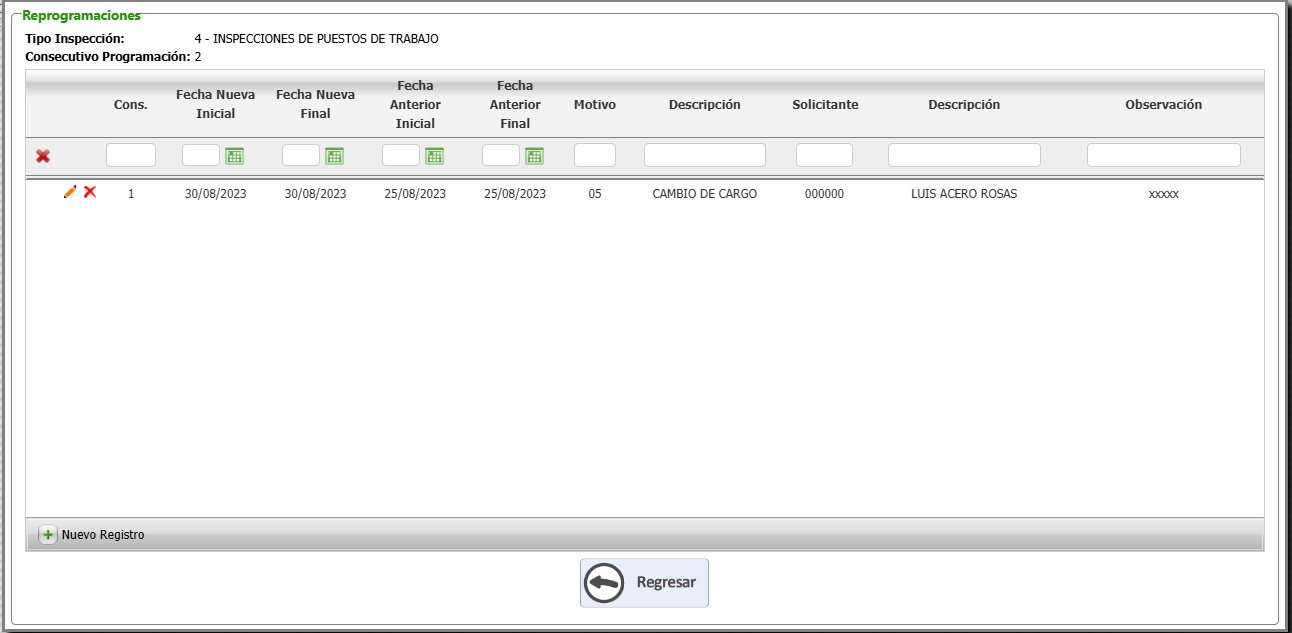Focus the Solicitante filter field

[x=824, y=155]
